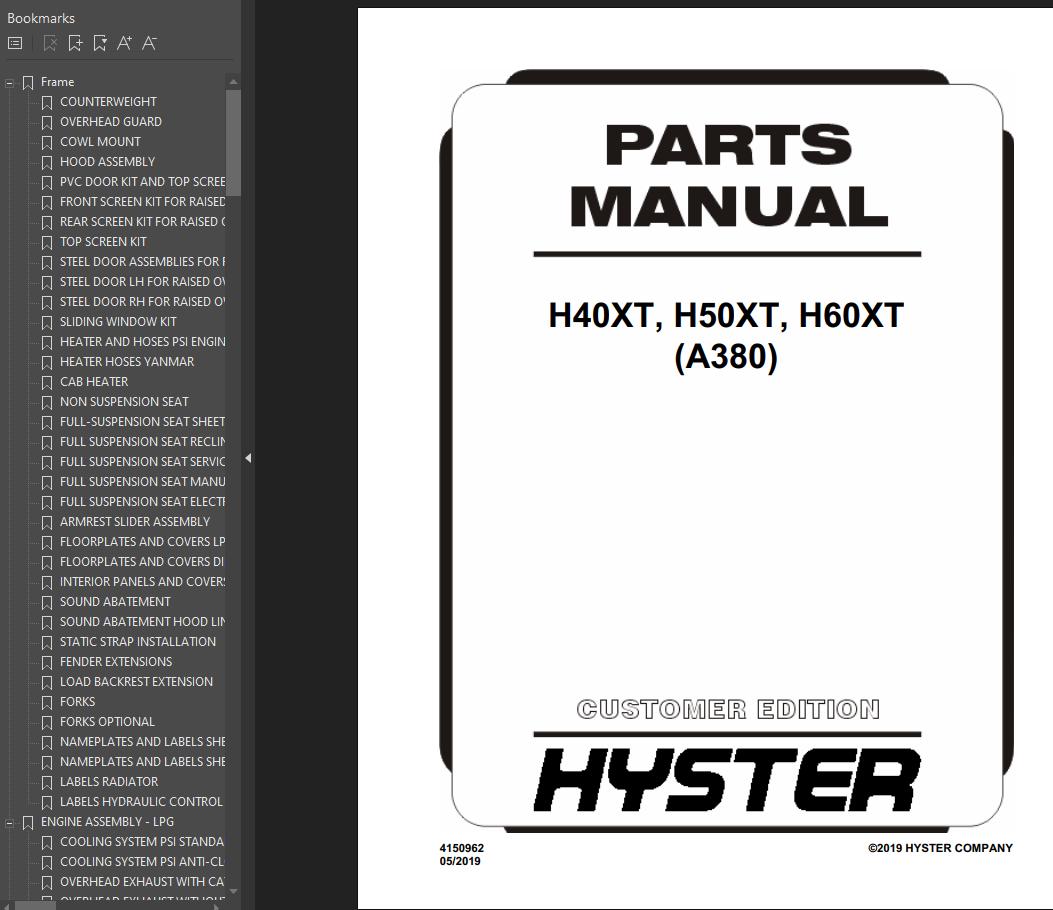The width and height of the screenshot is (1053, 910).
Task: Open the LOAD BACKREST EXTENSION bookmark
Action: pos(136,682)
